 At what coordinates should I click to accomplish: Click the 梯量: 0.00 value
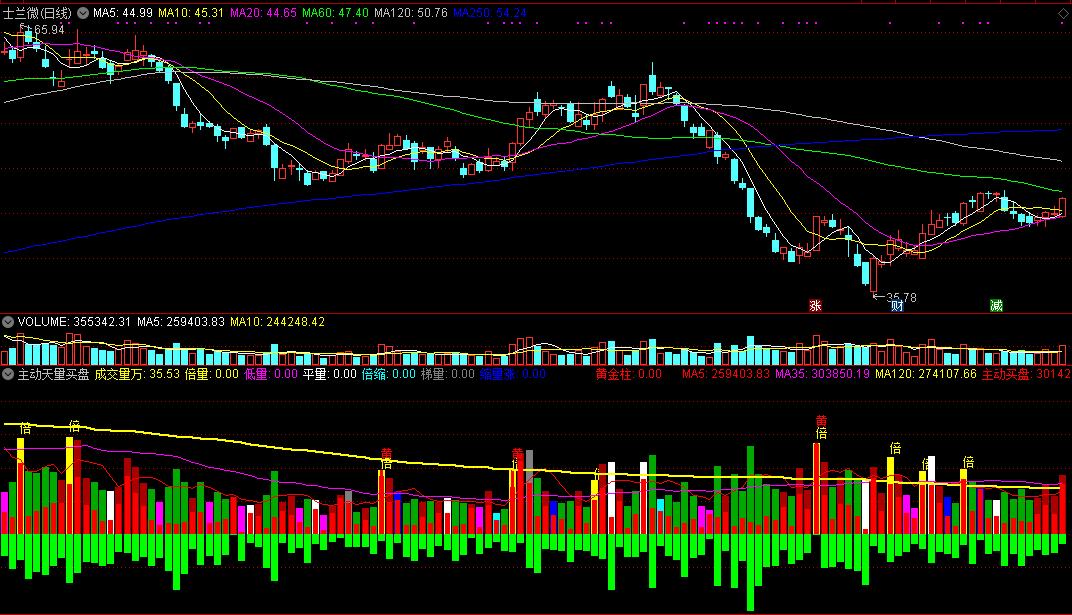click(x=448, y=374)
